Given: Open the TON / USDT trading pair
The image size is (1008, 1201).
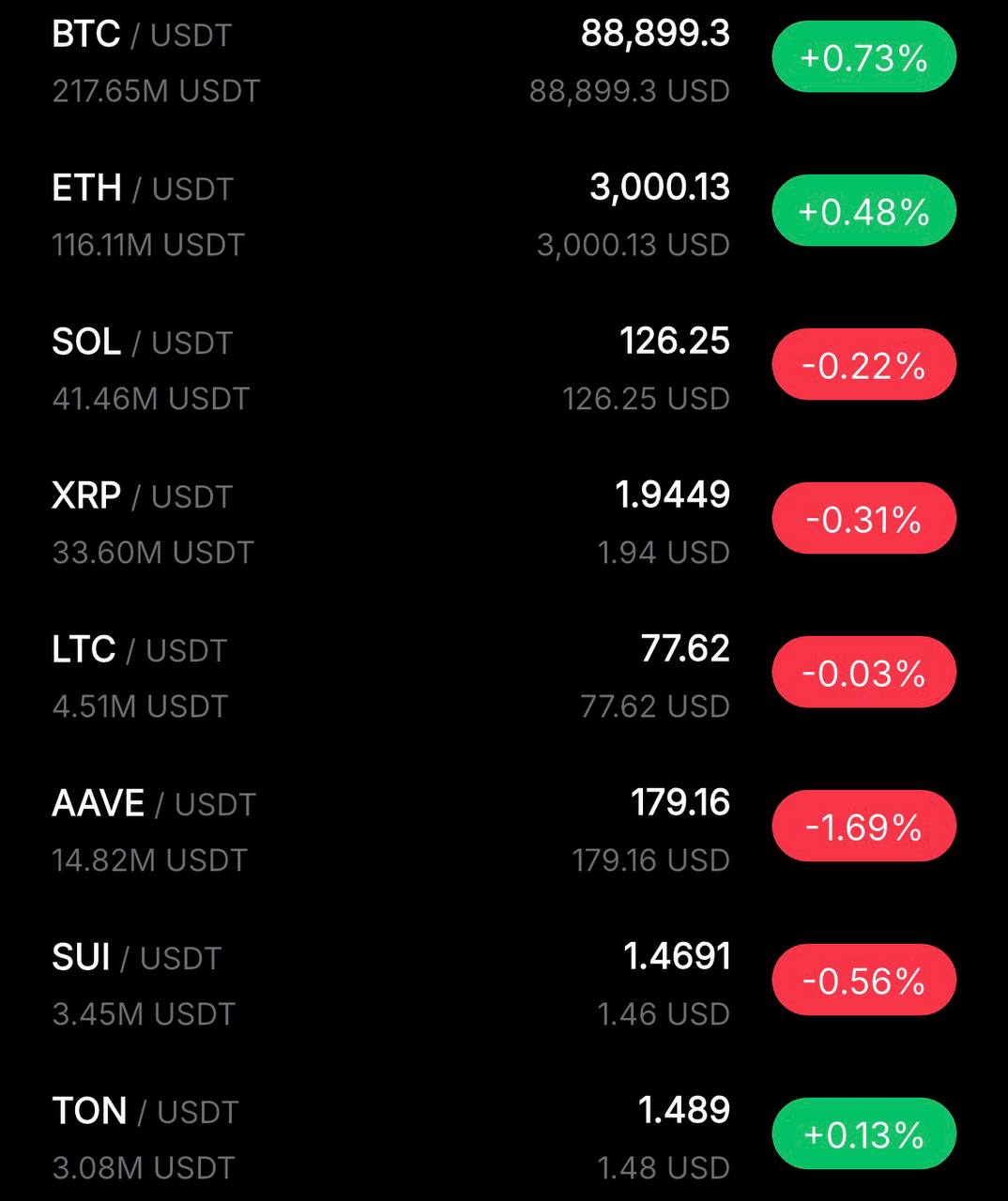Looking at the screenshot, I should tap(145, 1112).
